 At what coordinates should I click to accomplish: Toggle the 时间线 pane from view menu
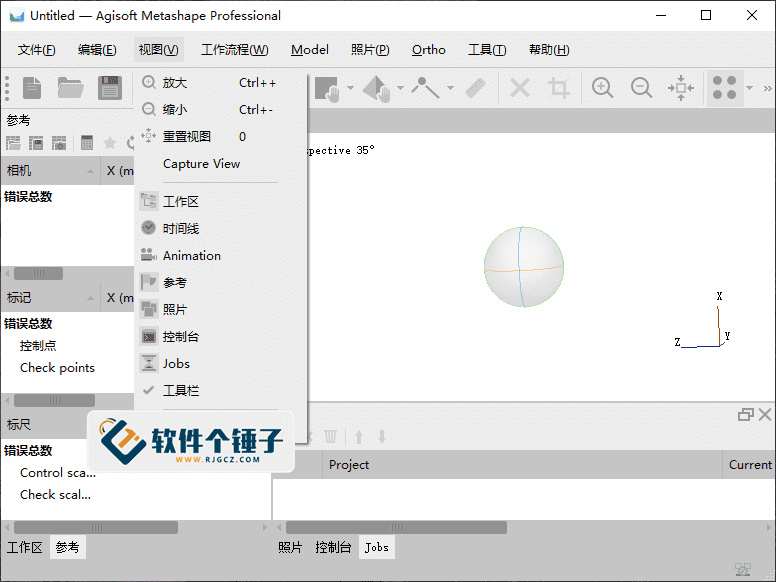[x=220, y=228]
